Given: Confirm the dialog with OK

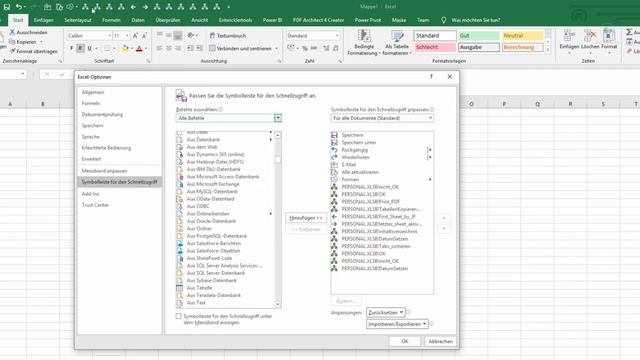Looking at the screenshot, I should (404, 341).
